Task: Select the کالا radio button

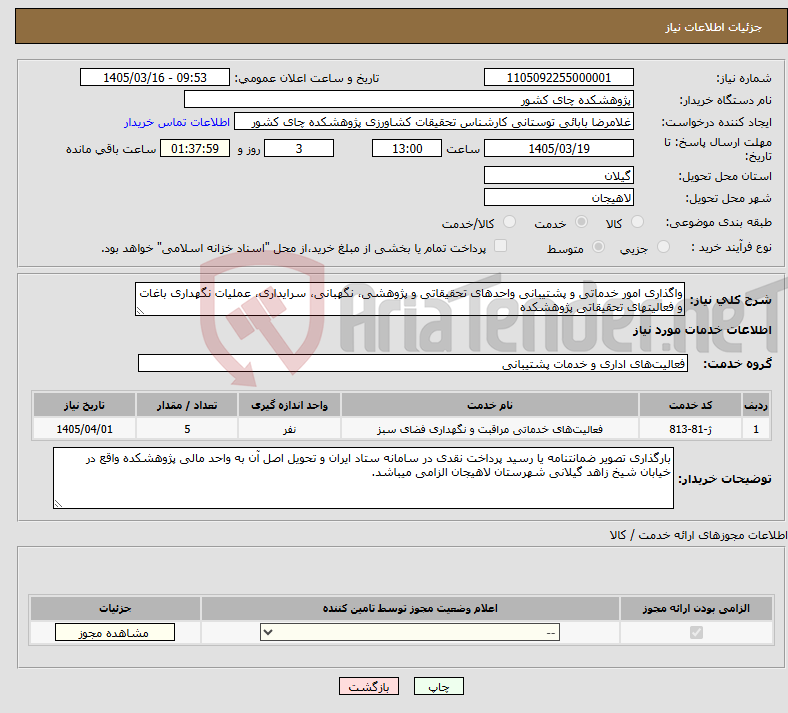Action: coord(637,222)
